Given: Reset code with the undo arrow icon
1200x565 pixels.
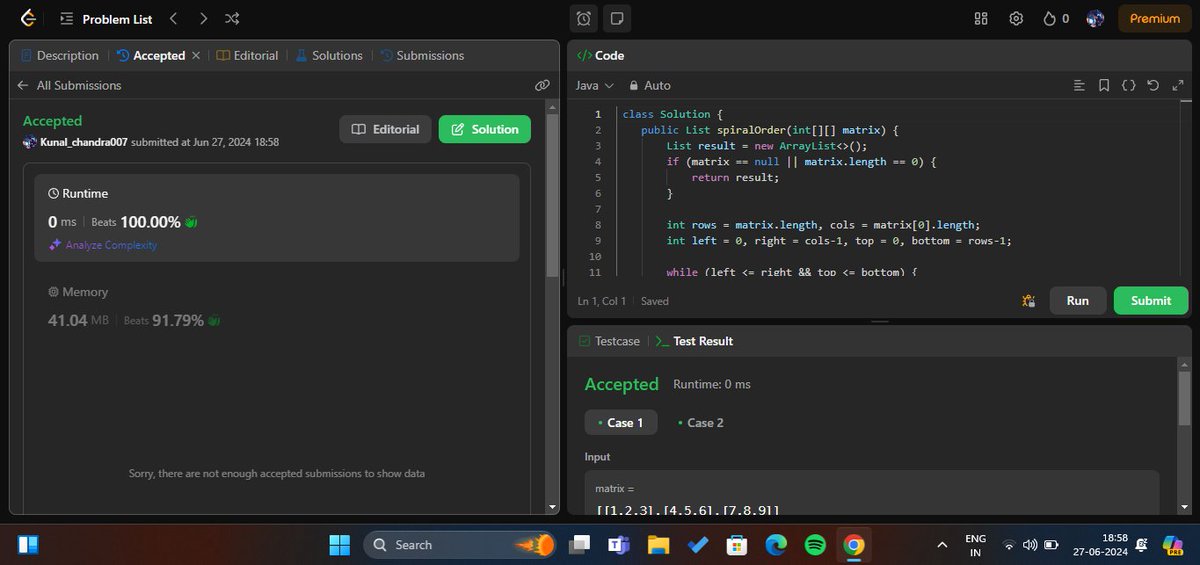Looking at the screenshot, I should [1153, 86].
